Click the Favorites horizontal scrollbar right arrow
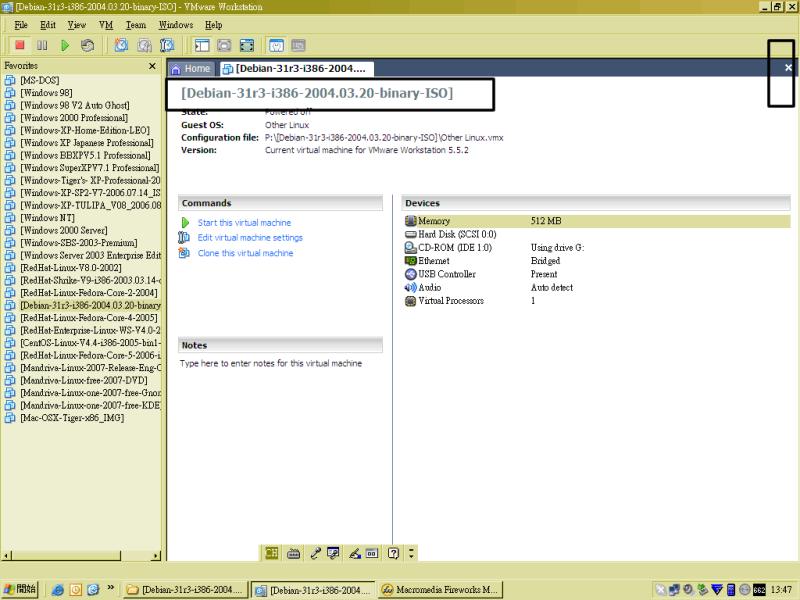 click(x=156, y=556)
